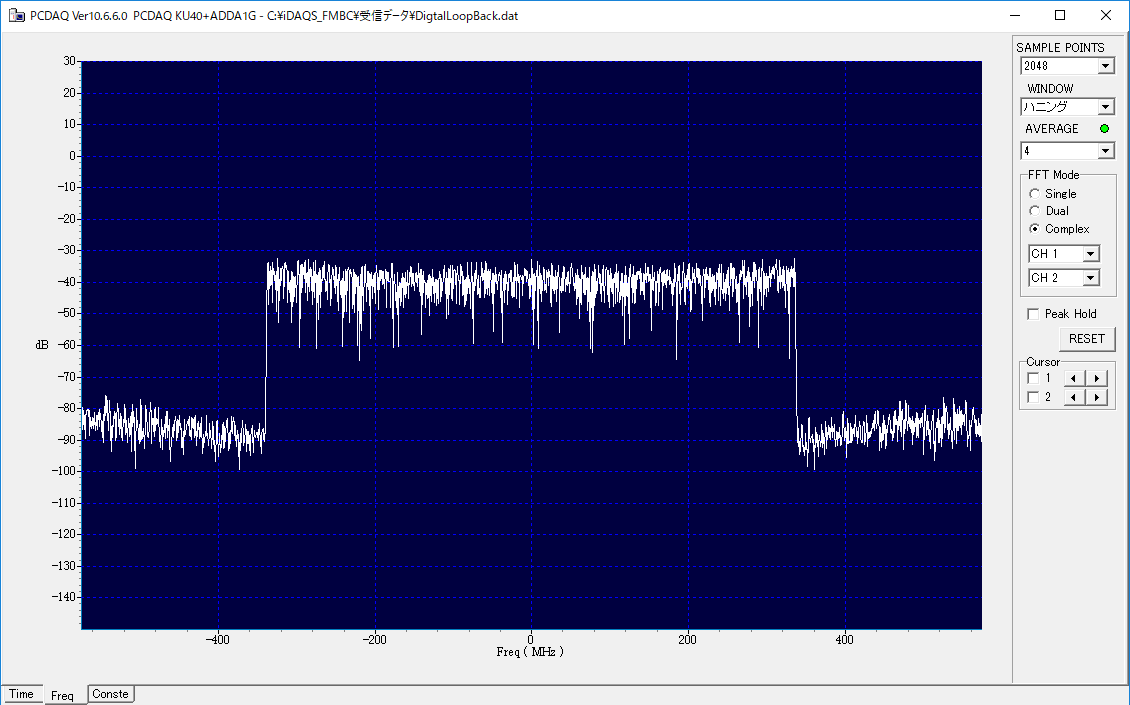Move Cursor 1 right with arrow button
This screenshot has height=705, width=1130.
[1096, 378]
